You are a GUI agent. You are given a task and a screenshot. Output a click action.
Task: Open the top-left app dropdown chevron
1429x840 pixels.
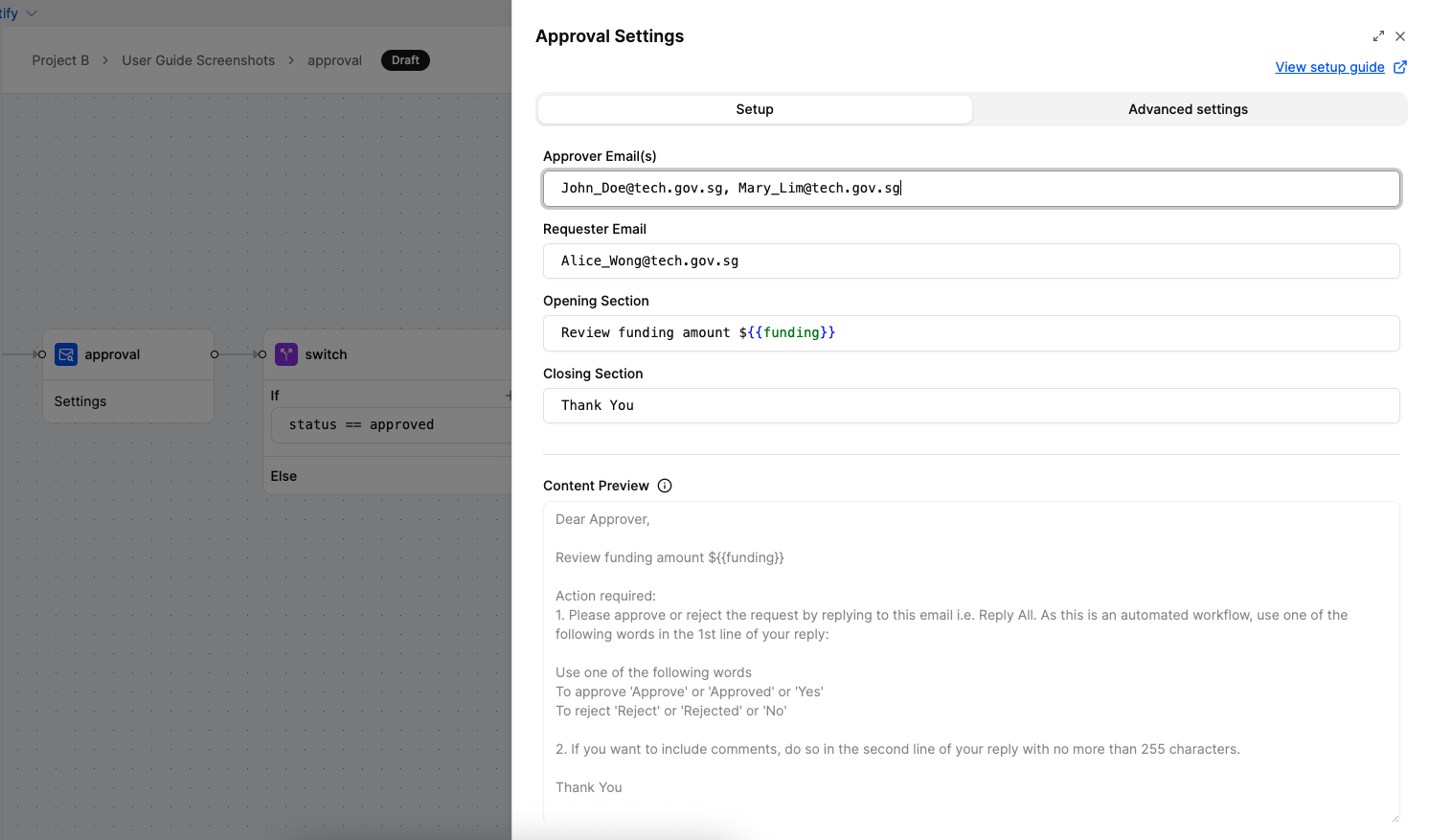31,13
